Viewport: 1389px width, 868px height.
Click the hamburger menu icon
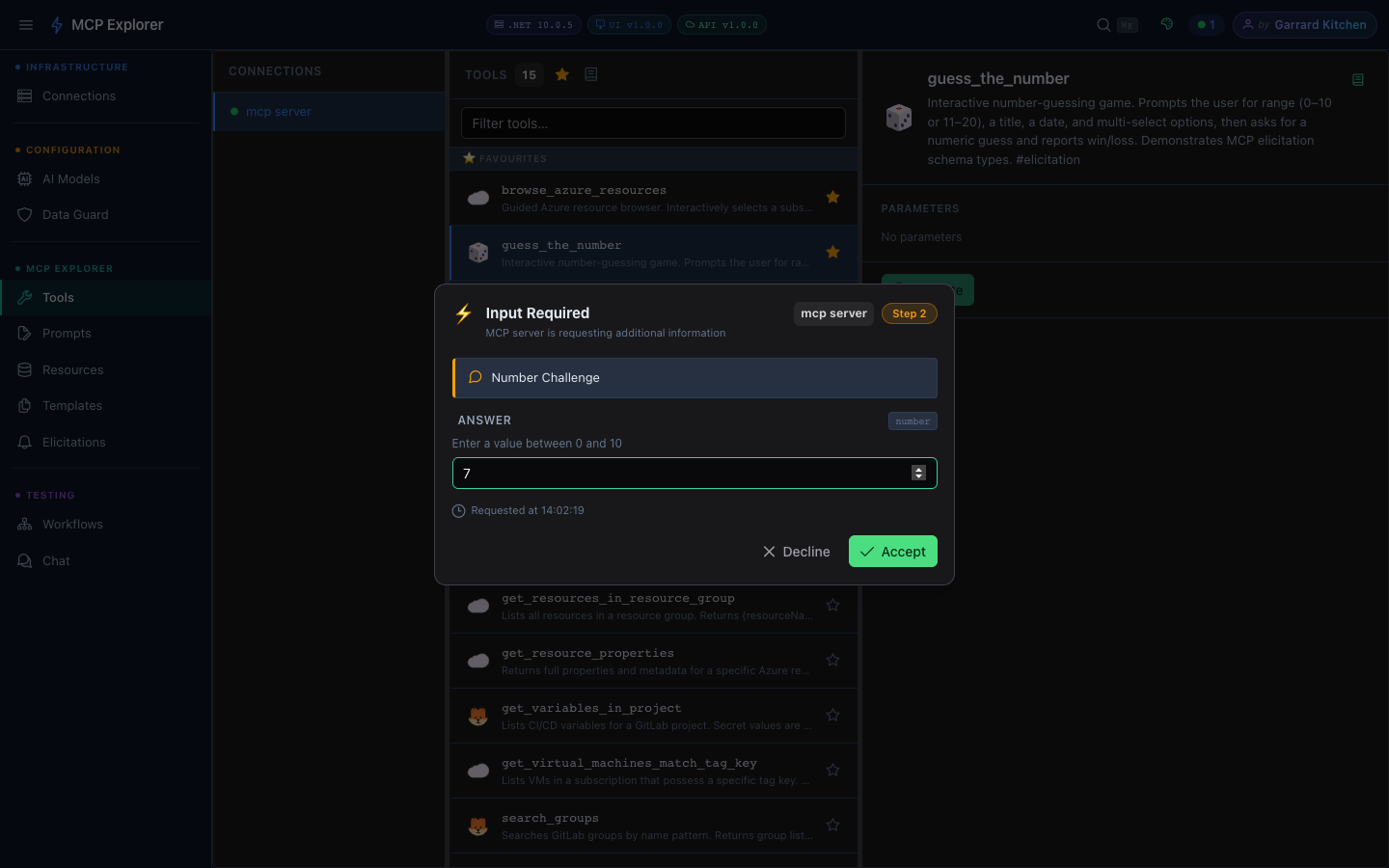tap(26, 25)
